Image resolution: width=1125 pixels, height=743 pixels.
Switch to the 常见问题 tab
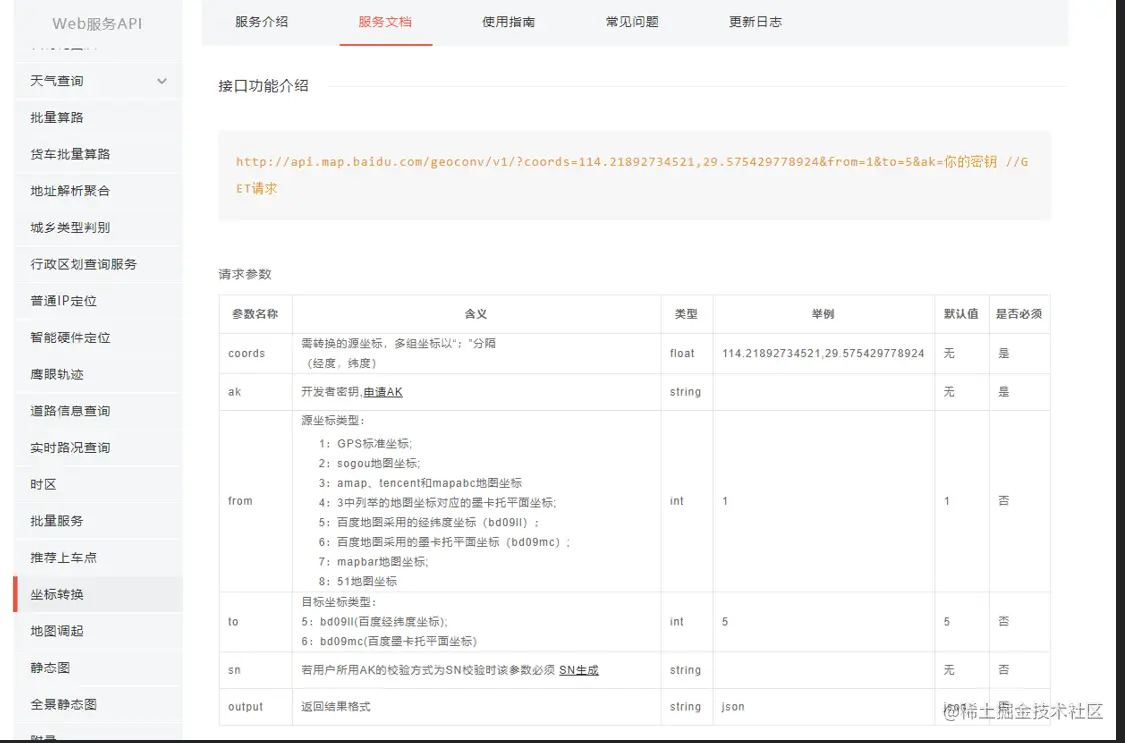click(x=632, y=22)
